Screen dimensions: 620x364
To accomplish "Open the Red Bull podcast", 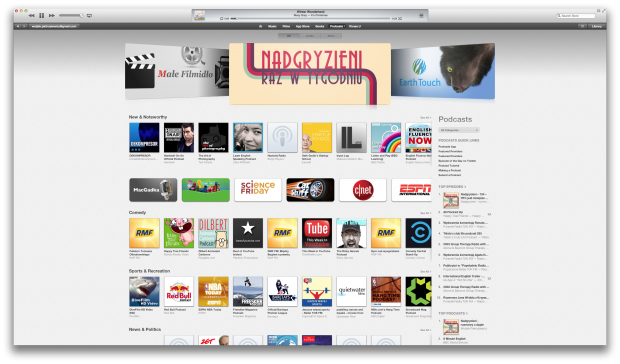I will coord(179,292).
